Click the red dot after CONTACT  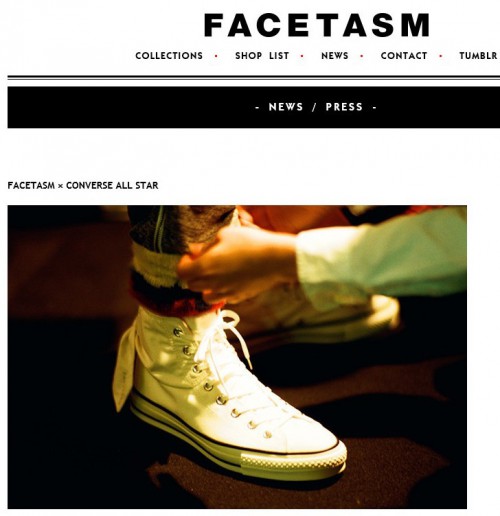[441, 56]
